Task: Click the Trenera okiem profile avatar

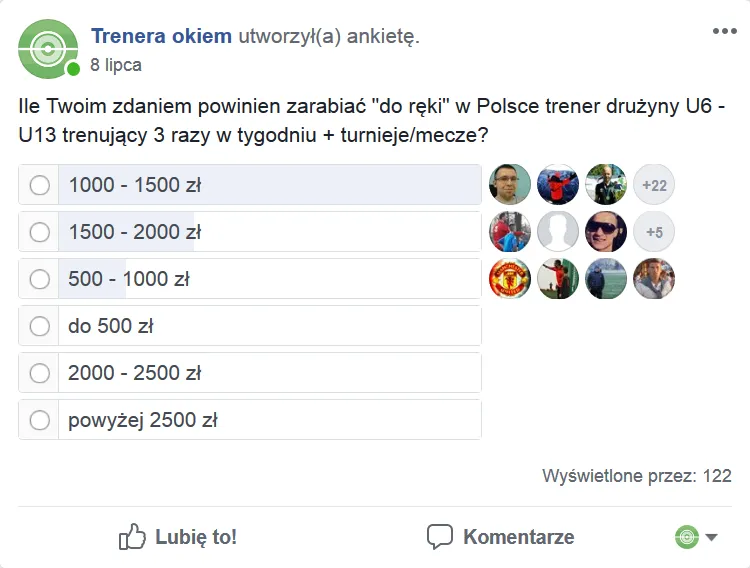Action: tap(48, 48)
